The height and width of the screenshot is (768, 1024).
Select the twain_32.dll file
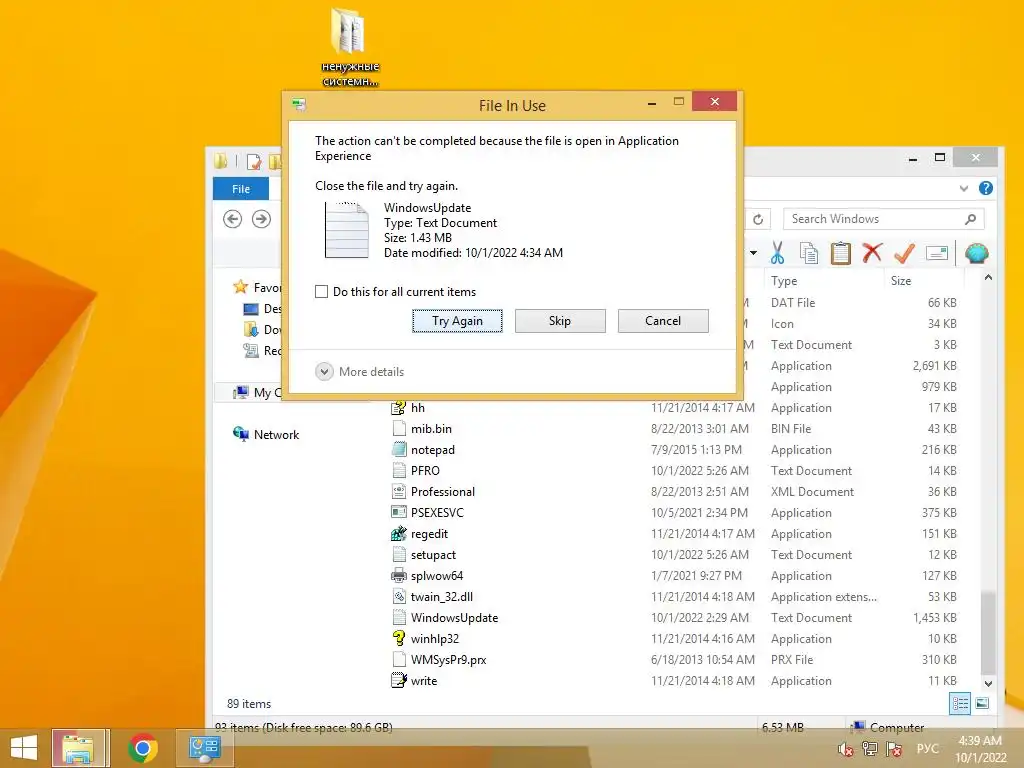[x=673, y=596]
